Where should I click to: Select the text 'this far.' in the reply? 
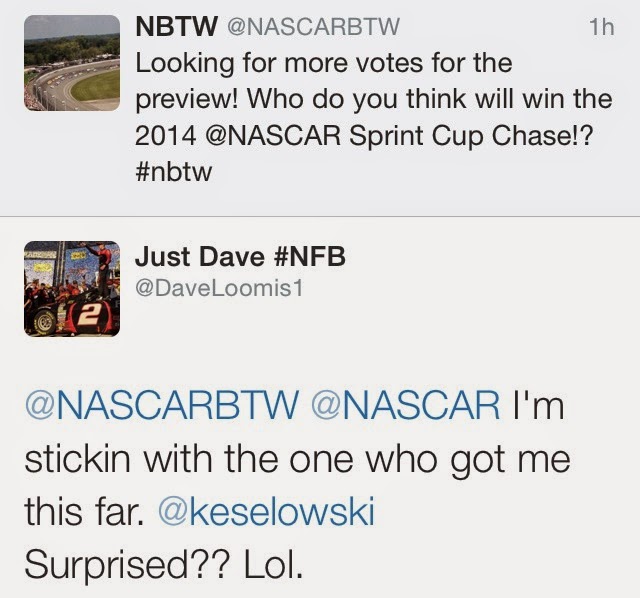(84, 511)
